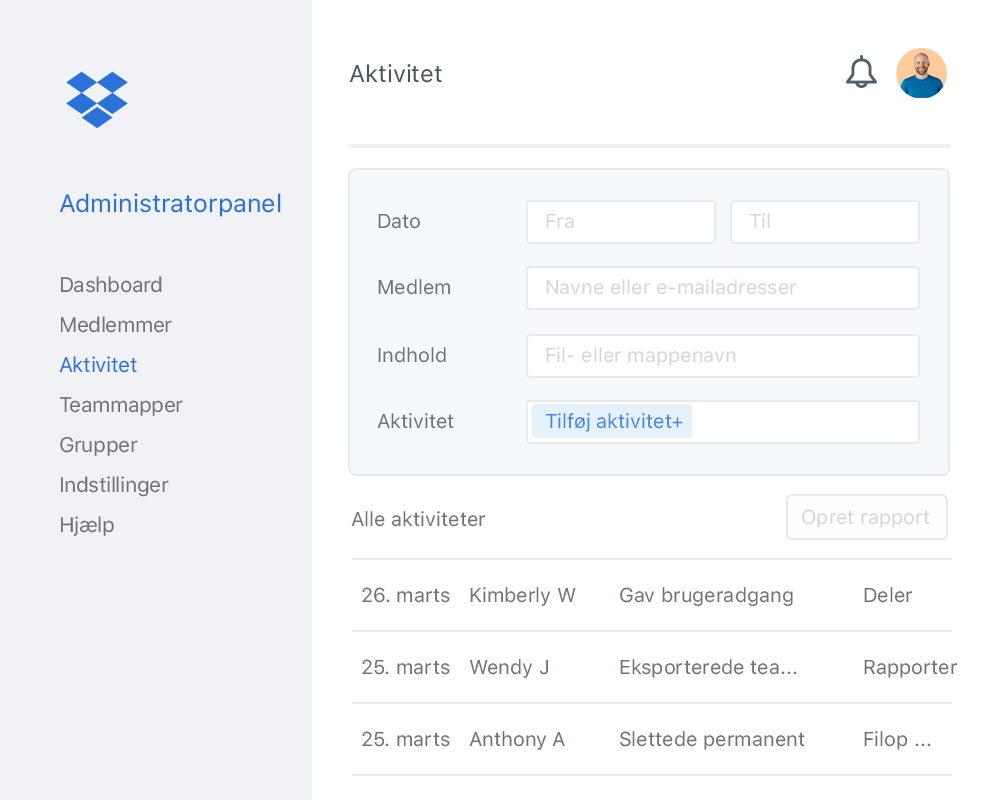
Task: Focus the Fra date field
Action: (621, 222)
